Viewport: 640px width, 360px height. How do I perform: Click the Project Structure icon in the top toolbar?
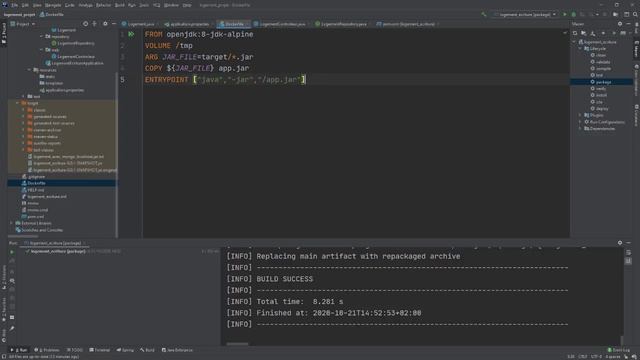616,15
